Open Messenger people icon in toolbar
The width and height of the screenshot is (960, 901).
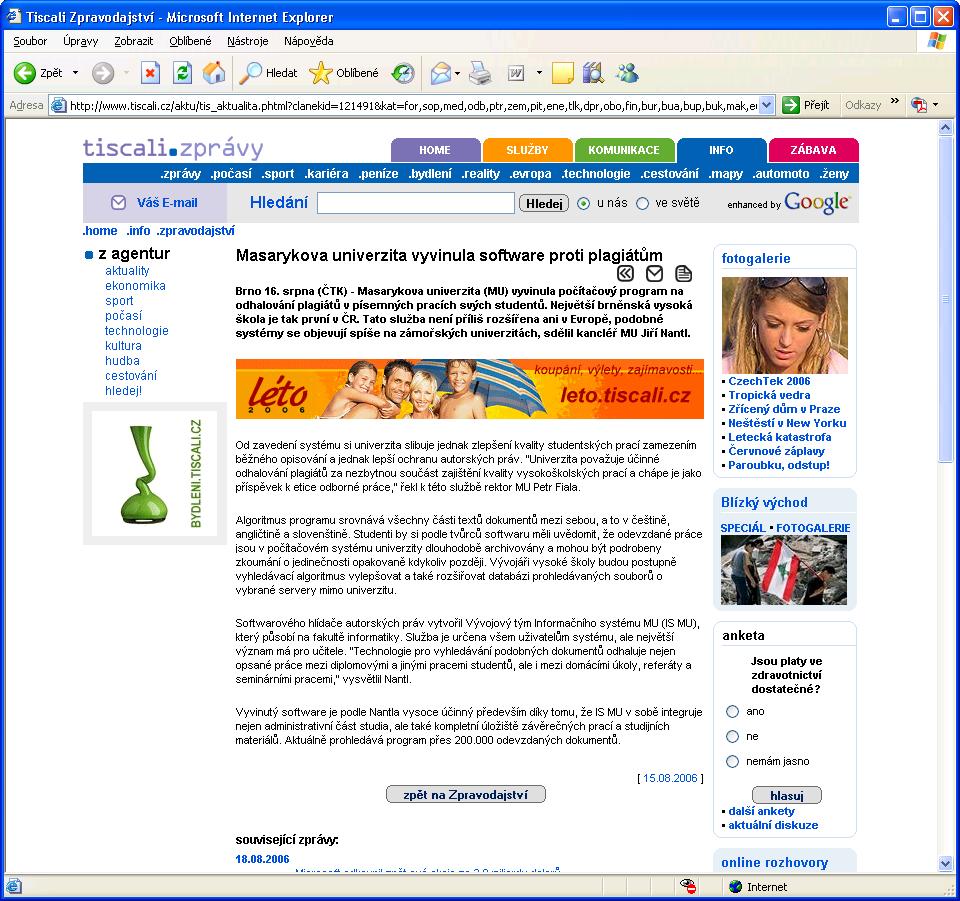627,73
